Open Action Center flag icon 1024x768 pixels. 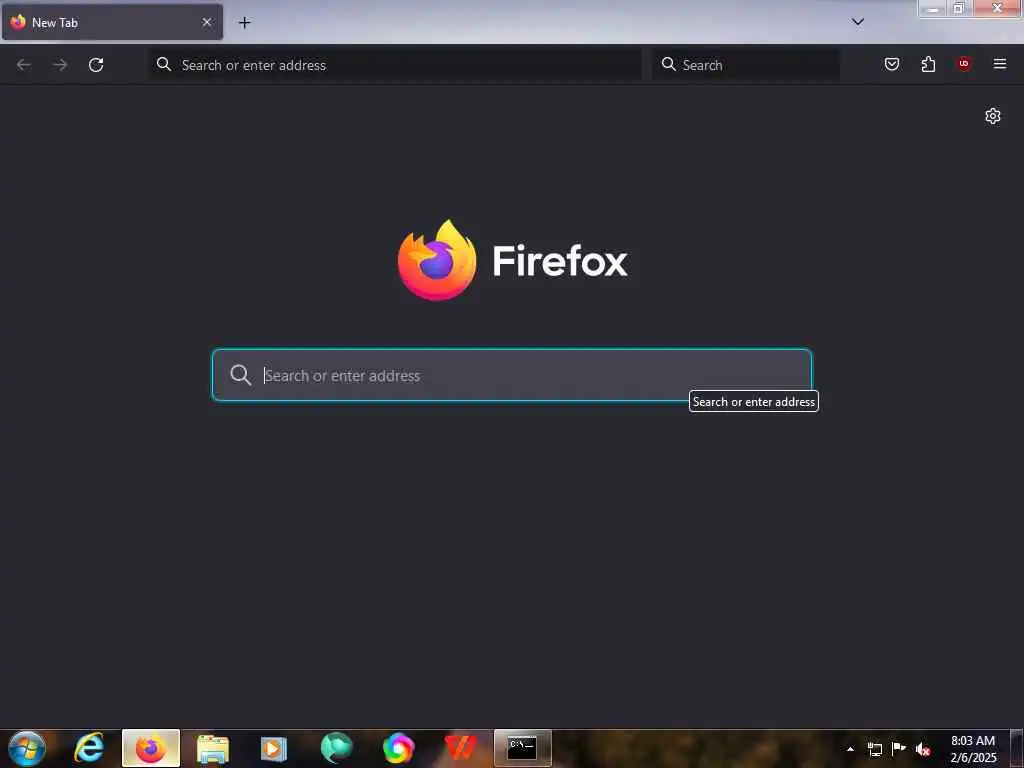pyautogui.click(x=899, y=748)
